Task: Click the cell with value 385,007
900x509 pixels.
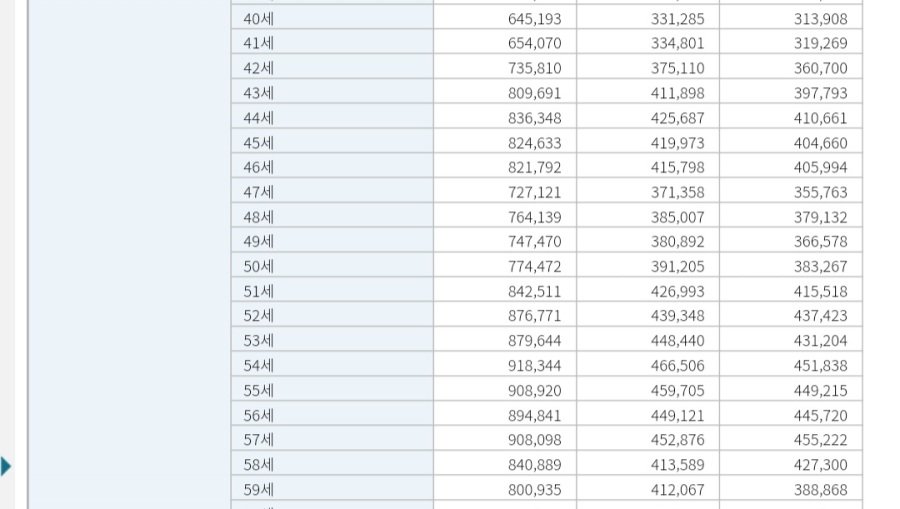Action: (677, 217)
